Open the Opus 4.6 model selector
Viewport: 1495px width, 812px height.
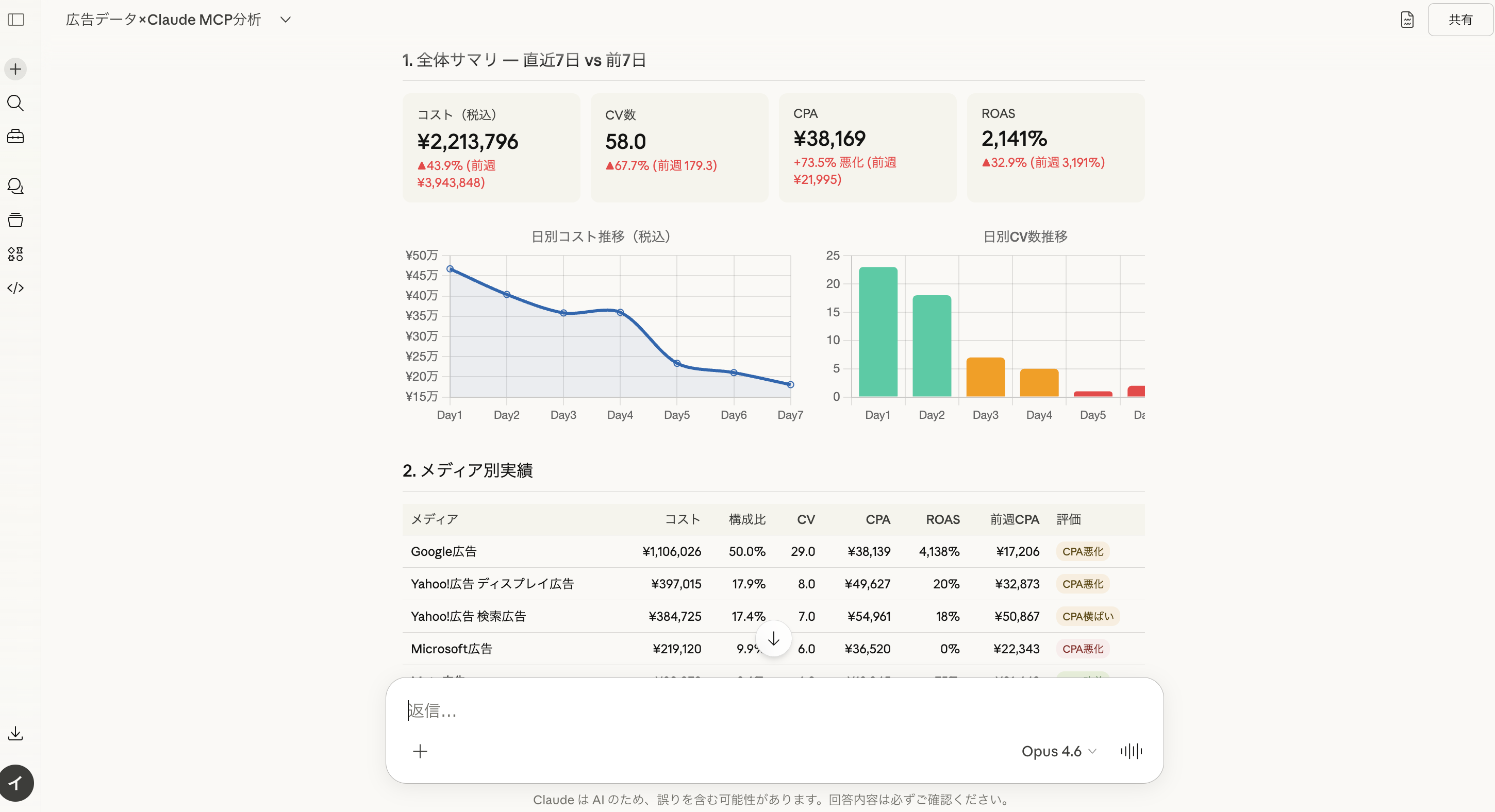(x=1058, y=751)
